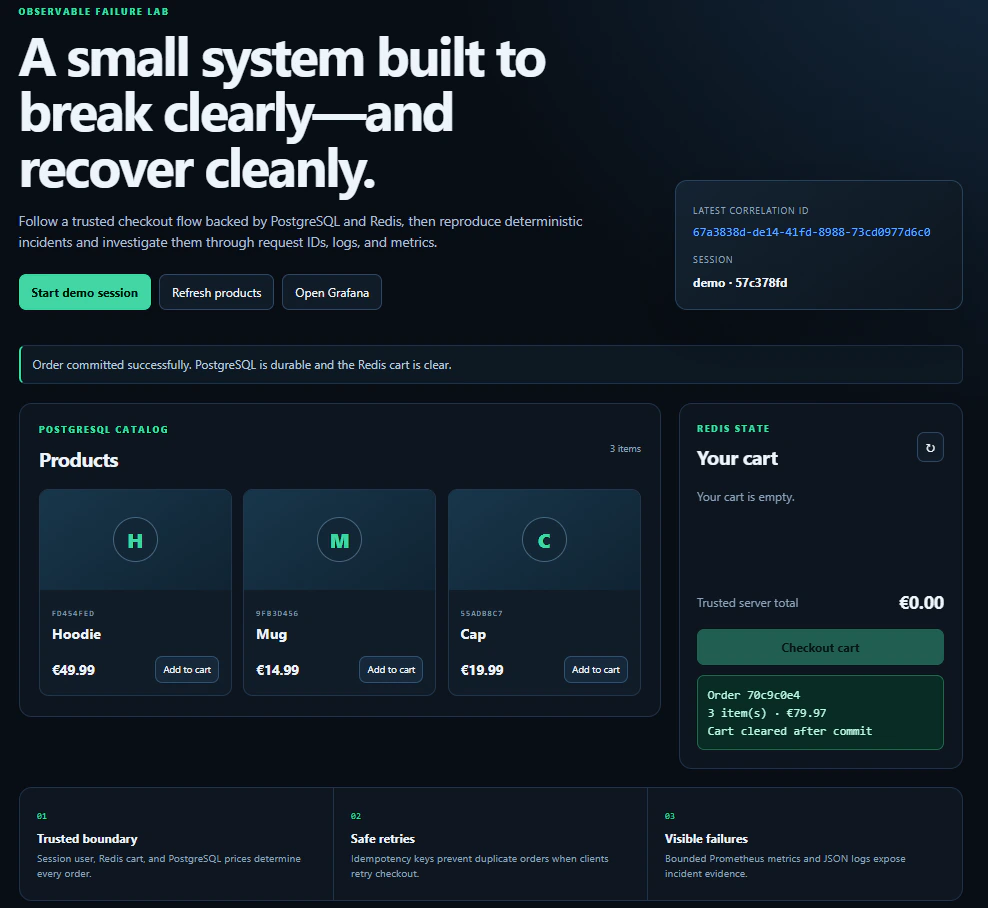Click the Checkout cart button
Viewport: 988px width, 908px height.
[x=820, y=647]
